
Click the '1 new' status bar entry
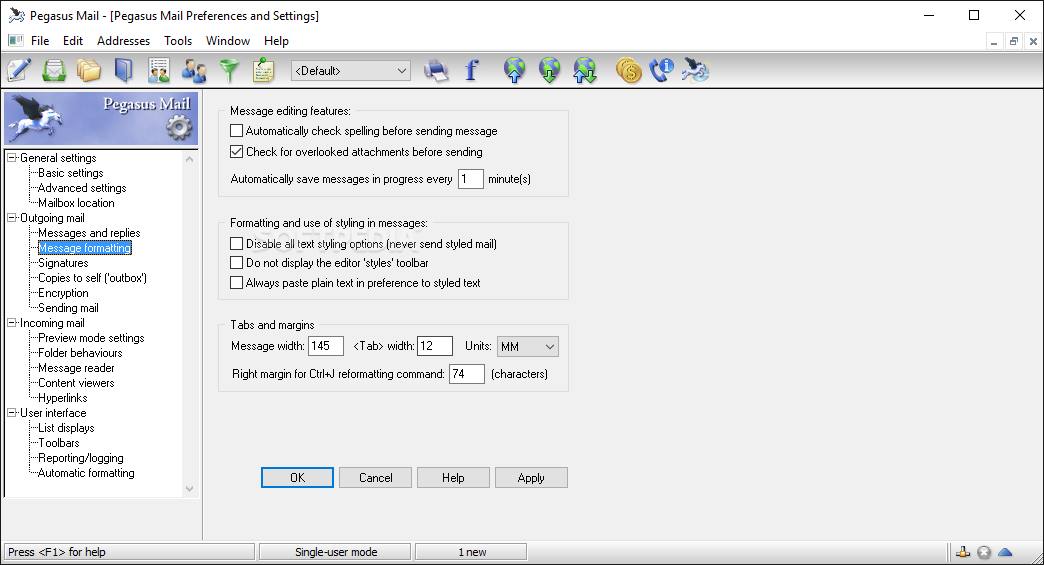coord(471,552)
